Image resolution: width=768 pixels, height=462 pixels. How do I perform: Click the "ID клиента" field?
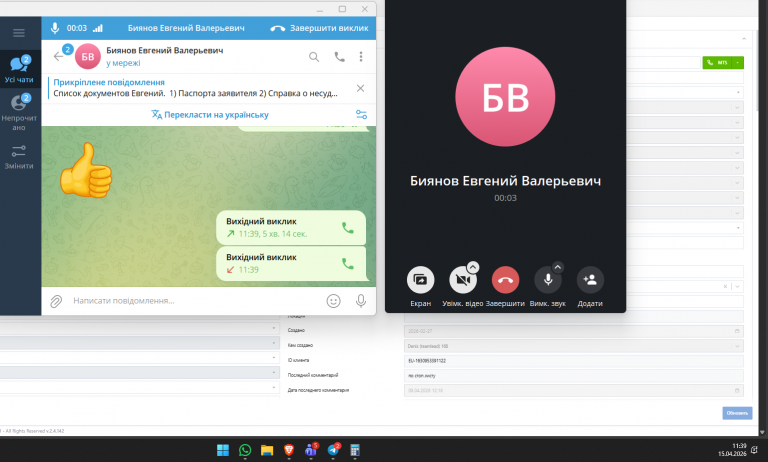574,361
